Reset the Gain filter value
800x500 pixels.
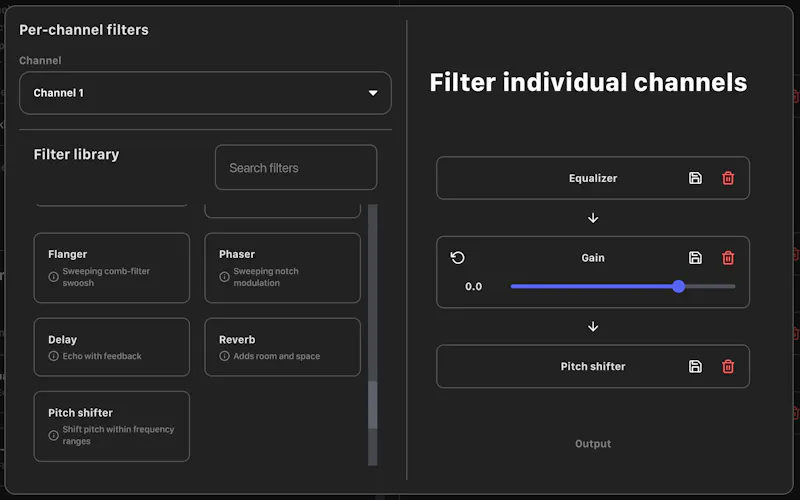click(x=458, y=258)
